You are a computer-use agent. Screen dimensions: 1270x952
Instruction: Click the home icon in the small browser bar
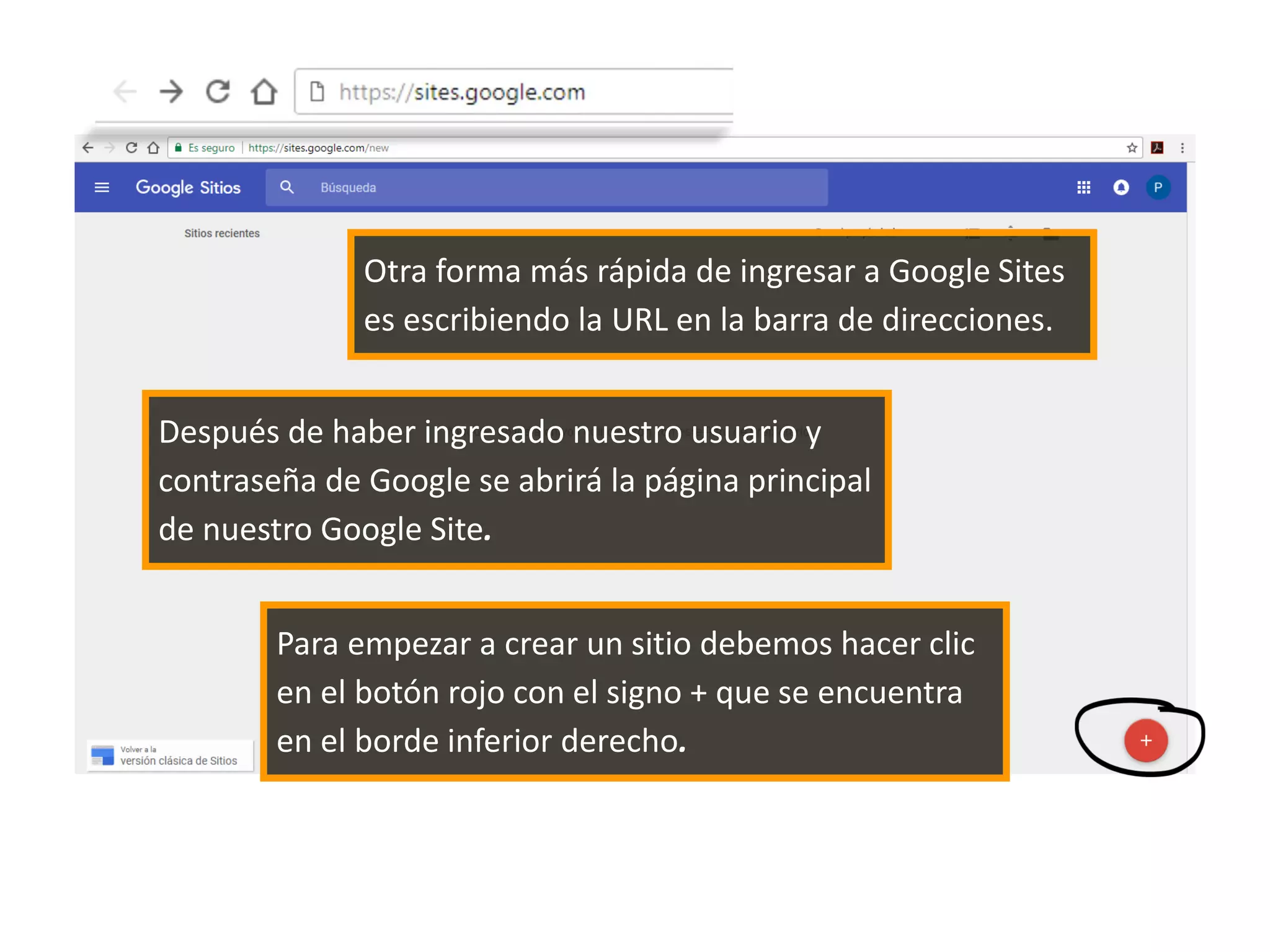[153, 148]
